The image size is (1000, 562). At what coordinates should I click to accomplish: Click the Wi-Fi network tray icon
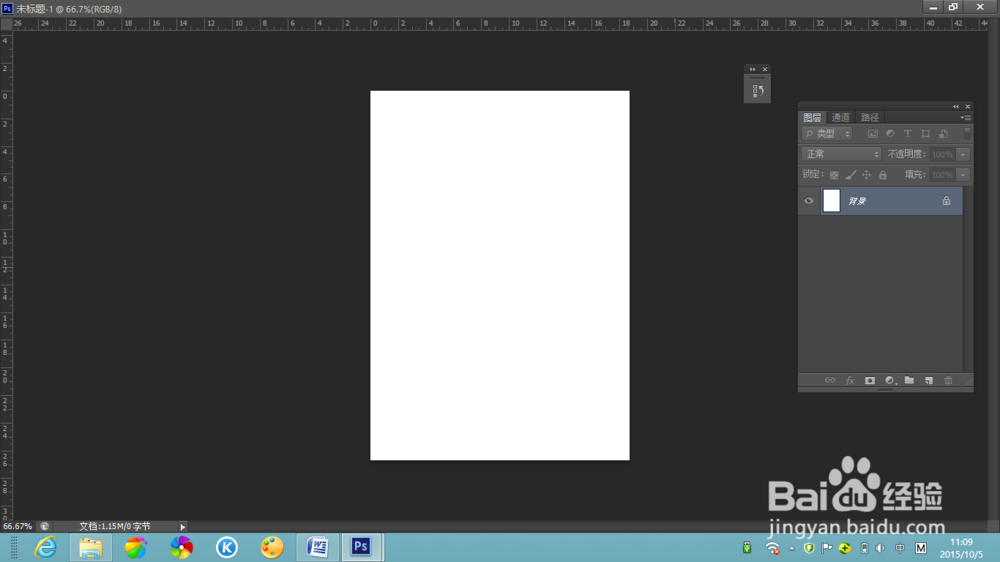[x=772, y=548]
